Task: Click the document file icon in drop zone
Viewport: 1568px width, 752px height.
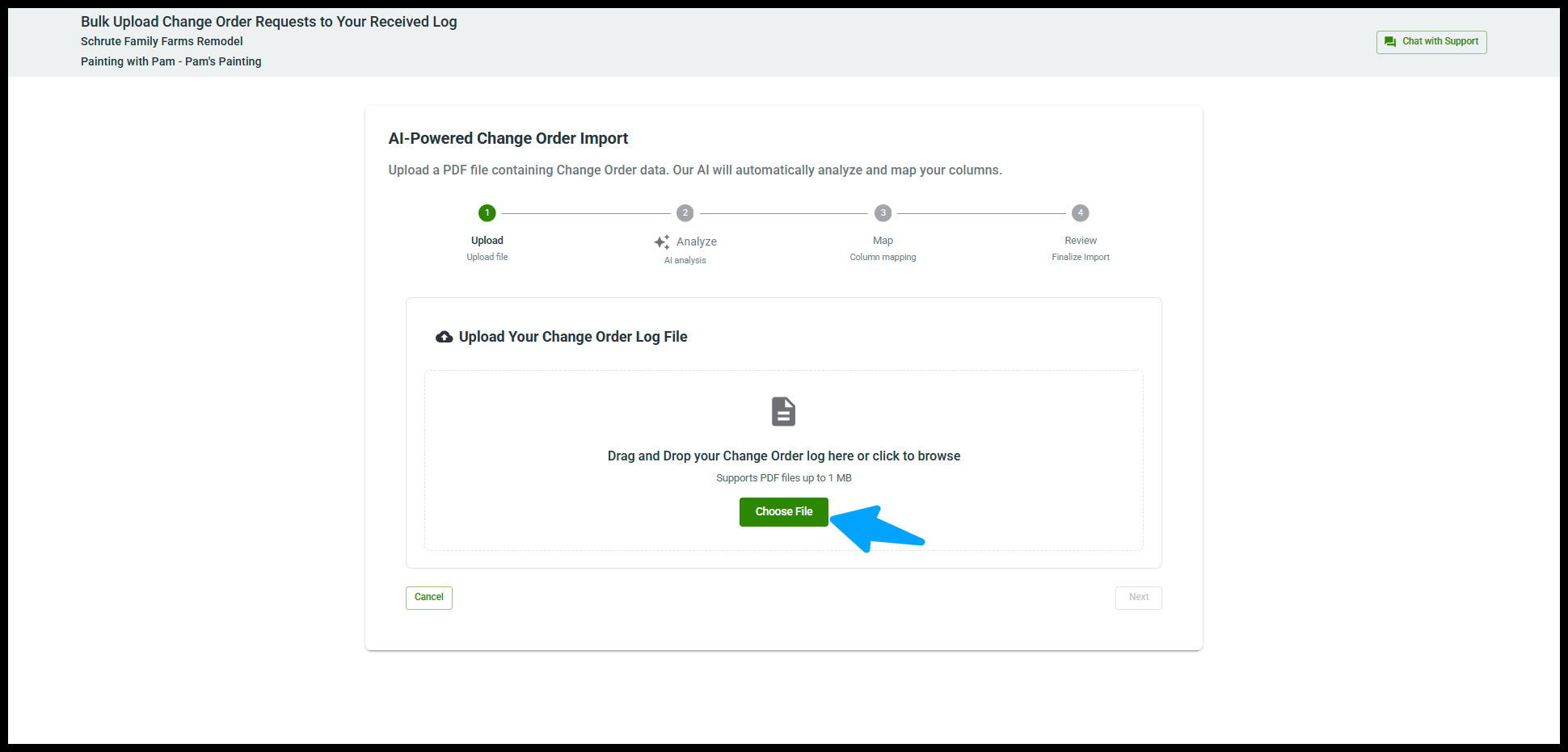Action: 783,412
